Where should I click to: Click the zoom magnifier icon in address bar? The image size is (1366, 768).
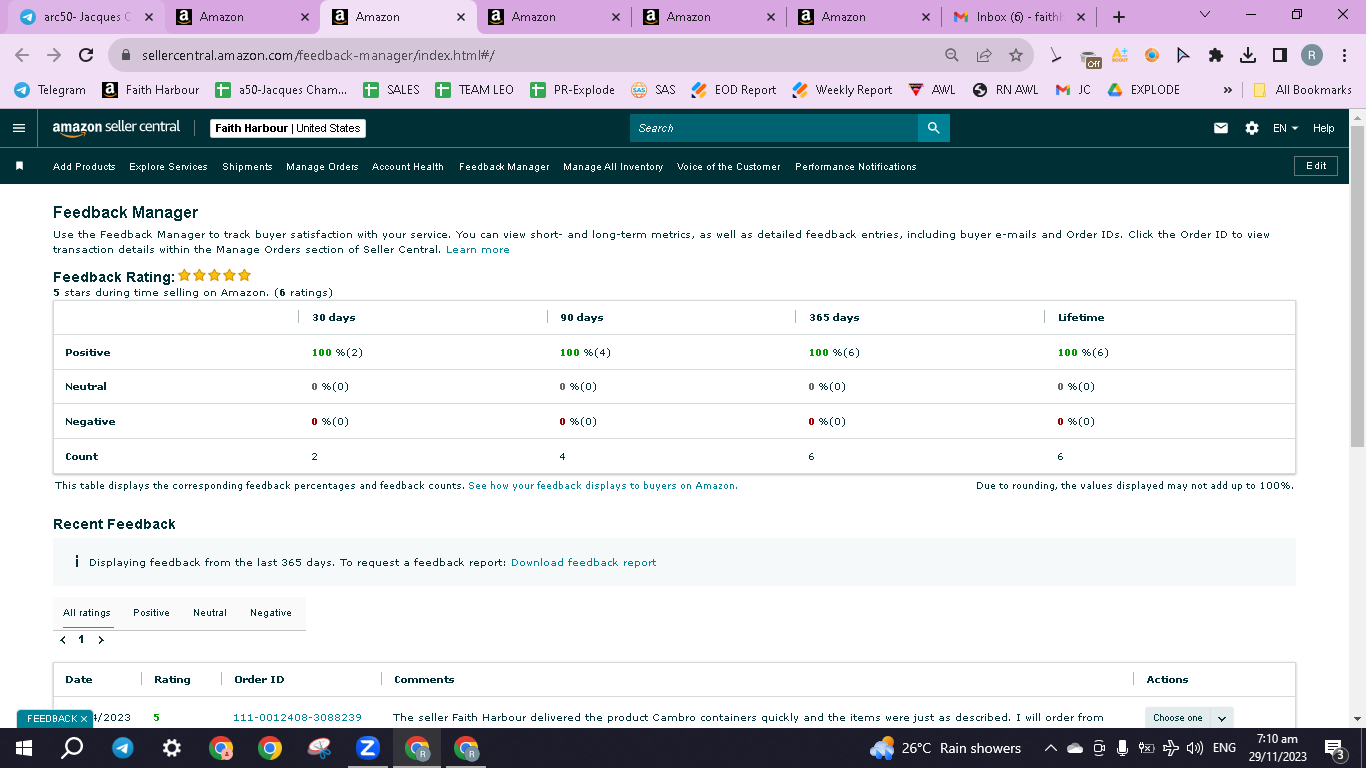coord(952,55)
